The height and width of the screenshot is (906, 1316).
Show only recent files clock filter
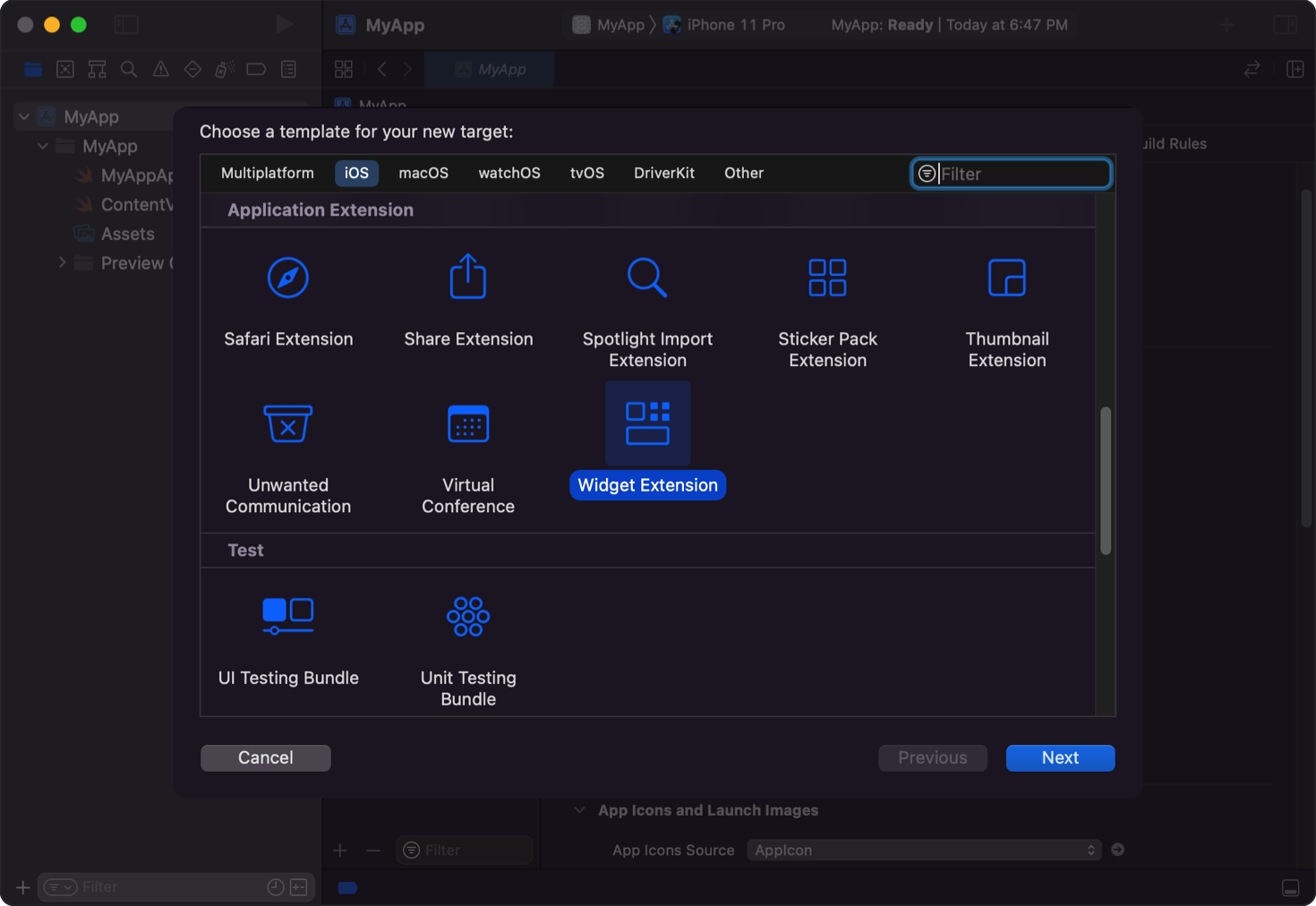(276, 887)
